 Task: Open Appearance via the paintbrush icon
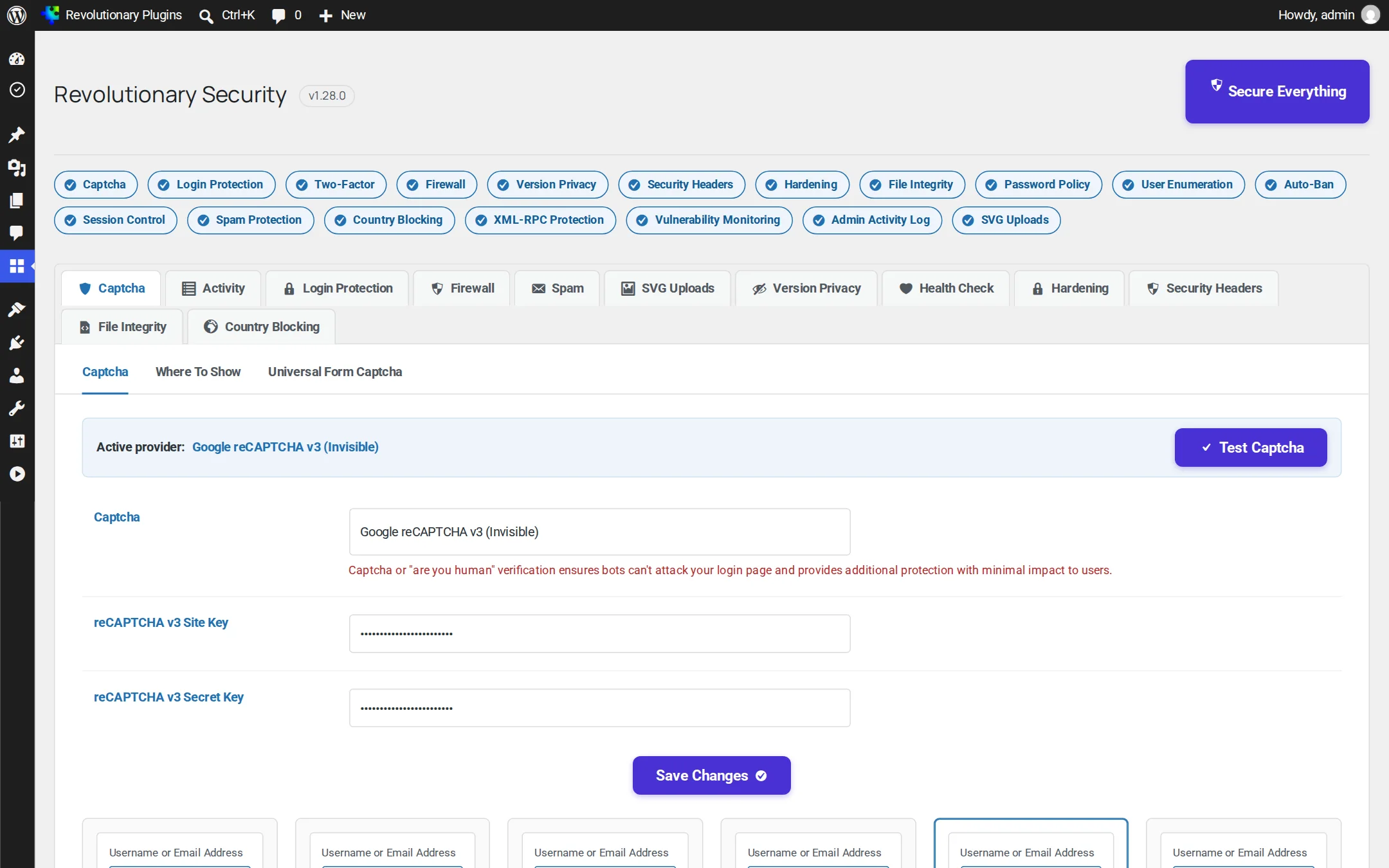17,309
